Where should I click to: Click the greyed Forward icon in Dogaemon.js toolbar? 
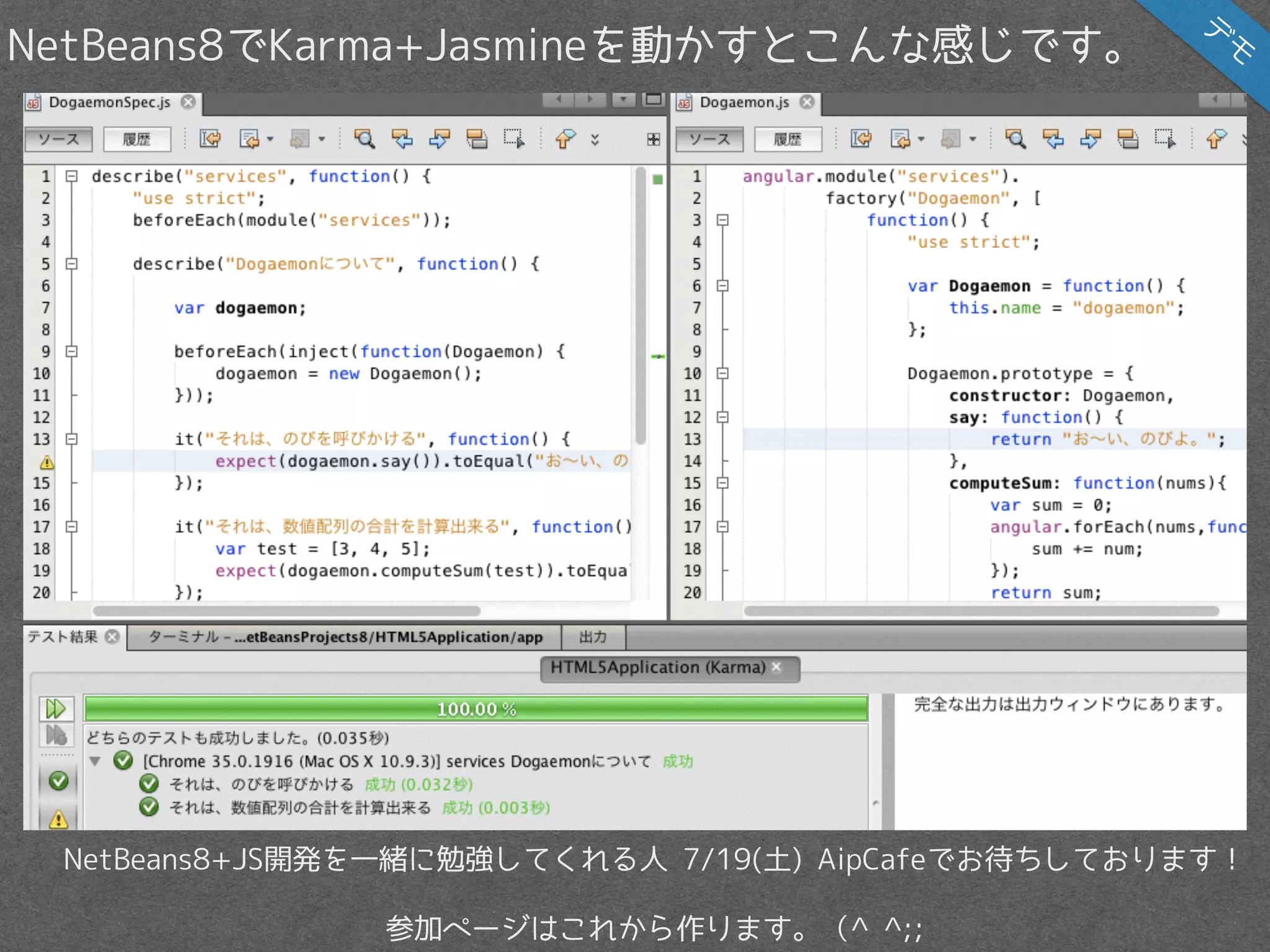tap(951, 139)
